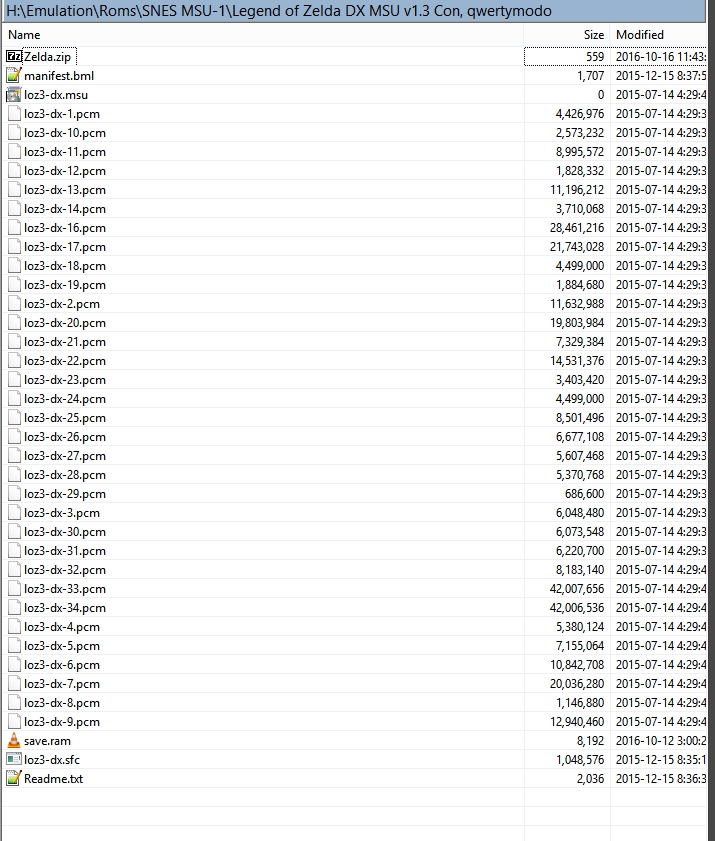Select the loz3-dx-26.pcm file name
Screen dimensions: 715x841
(65, 437)
